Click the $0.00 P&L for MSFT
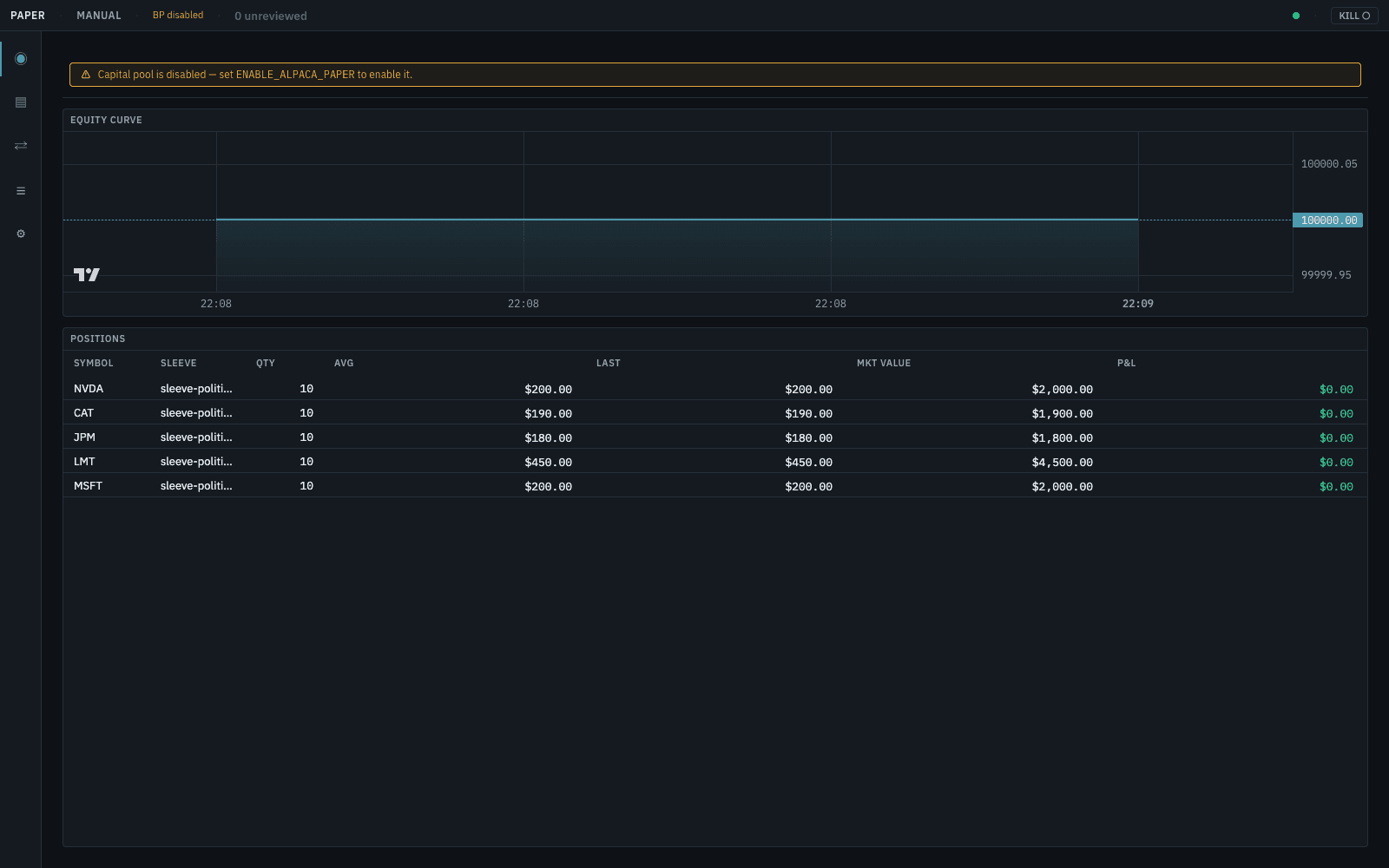This screenshot has width=1389, height=868. [x=1337, y=487]
